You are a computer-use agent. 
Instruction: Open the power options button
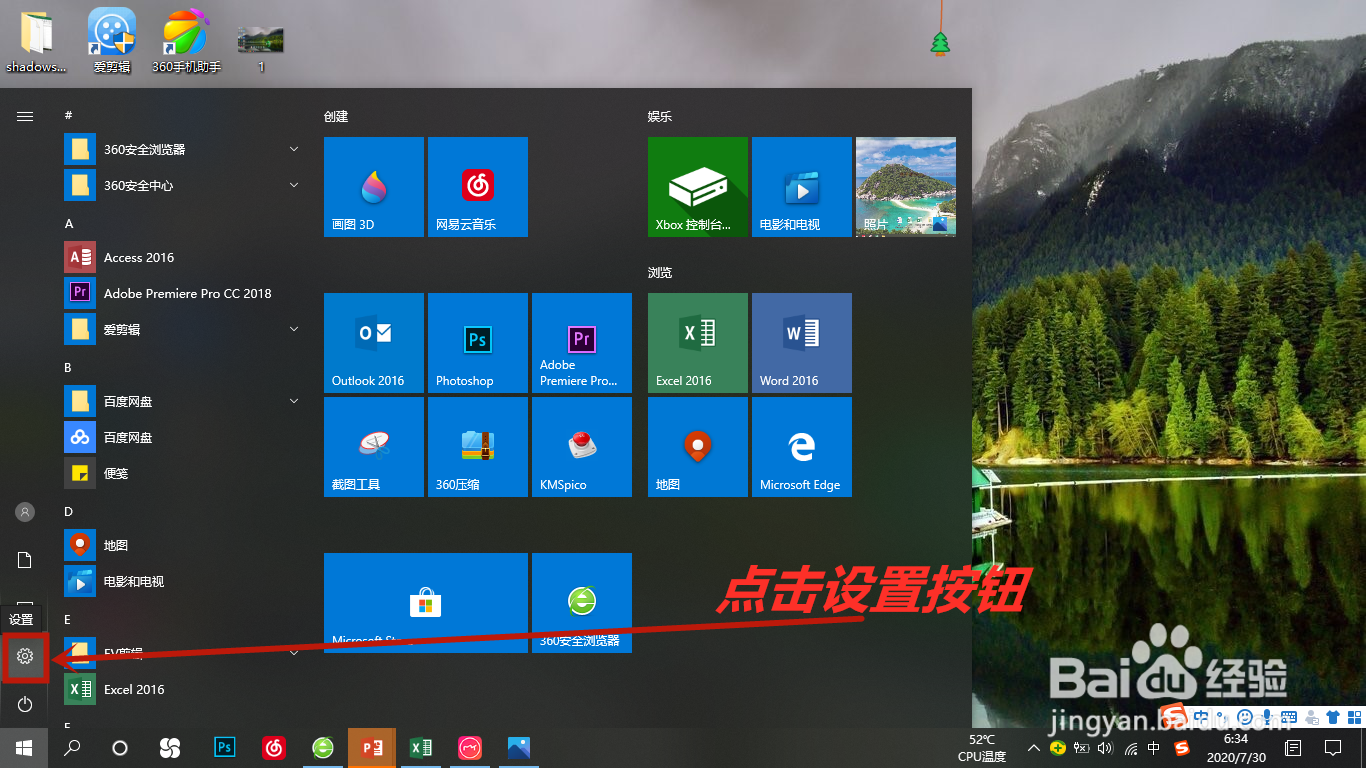(24, 704)
